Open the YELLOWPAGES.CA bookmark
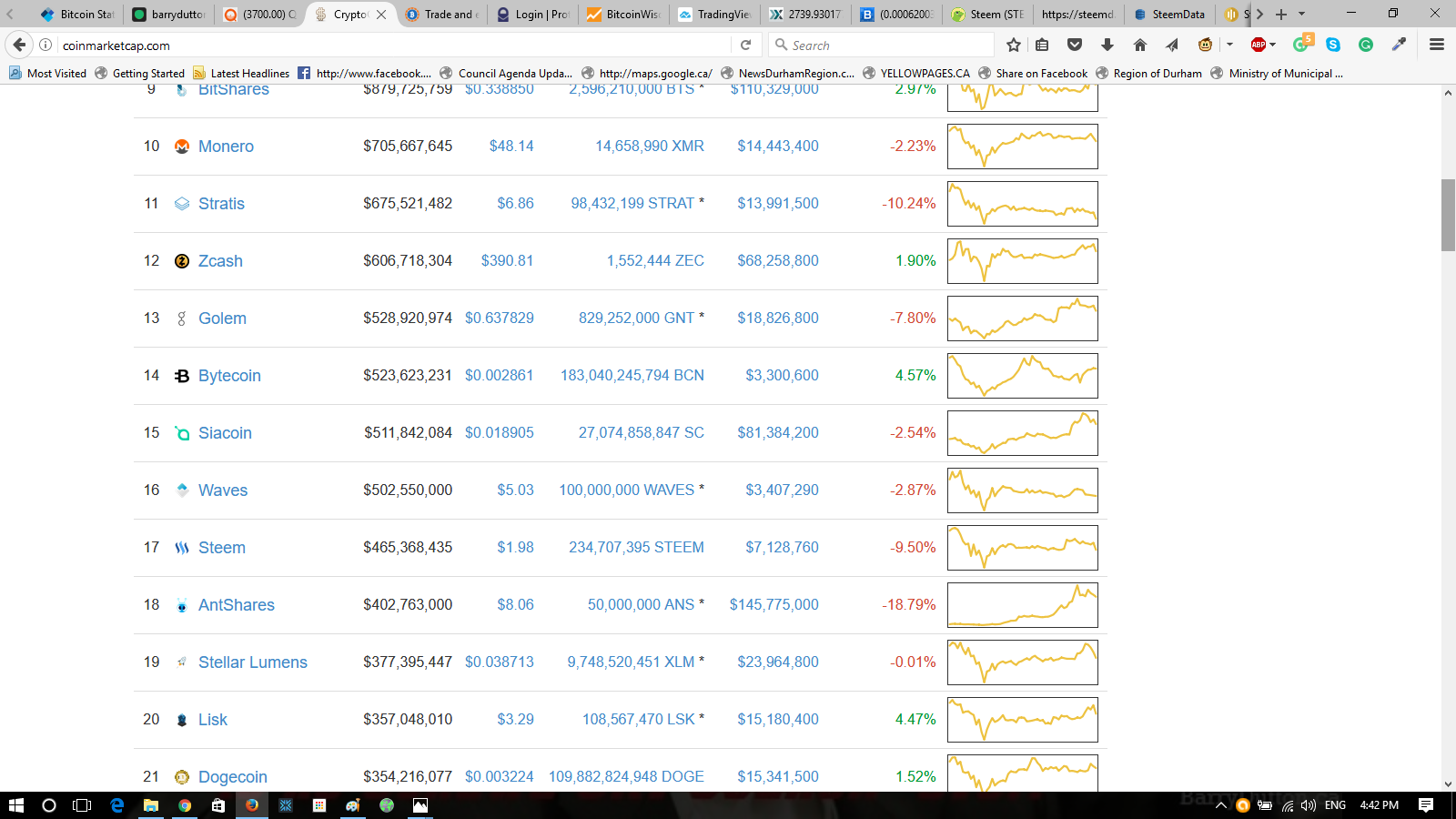The width and height of the screenshot is (1456, 819). point(916,73)
